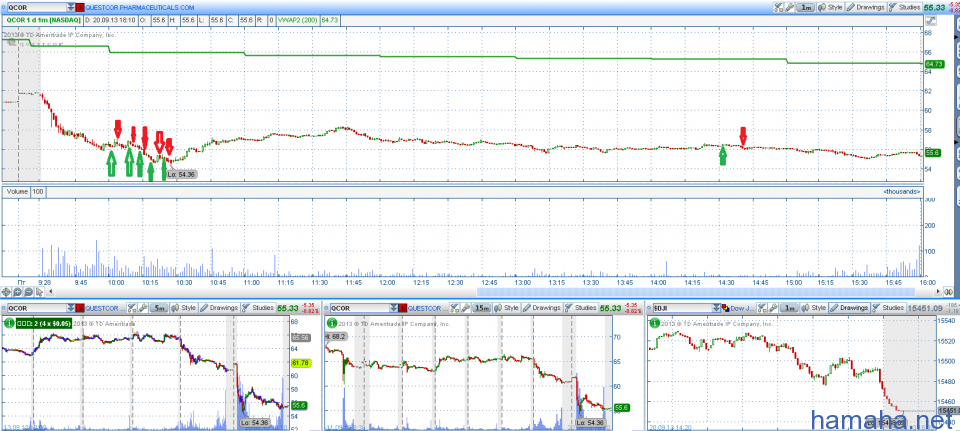Expand the symbol dropdown on the 15m chart

point(393,308)
